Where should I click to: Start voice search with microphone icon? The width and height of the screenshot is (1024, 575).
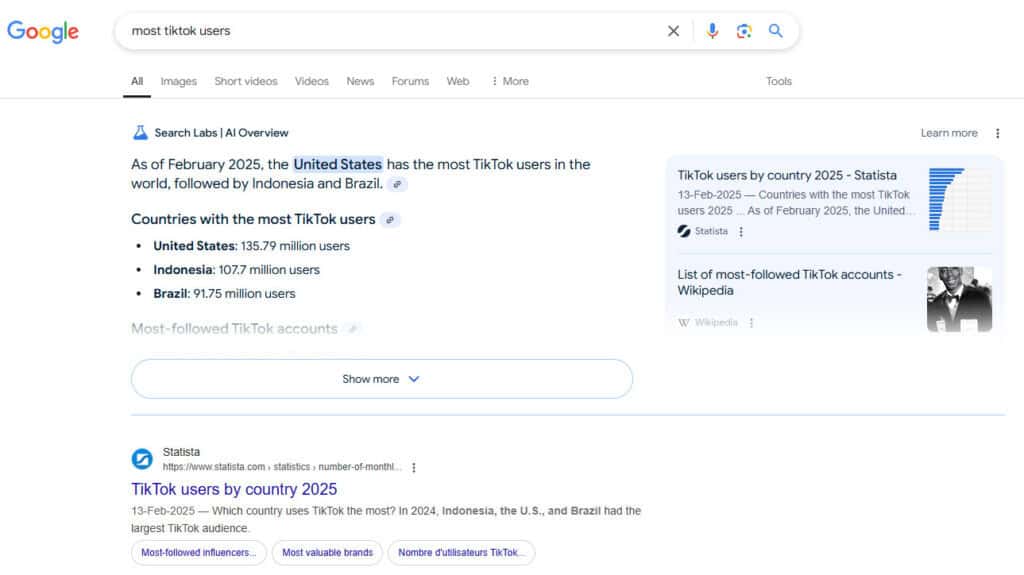712,31
